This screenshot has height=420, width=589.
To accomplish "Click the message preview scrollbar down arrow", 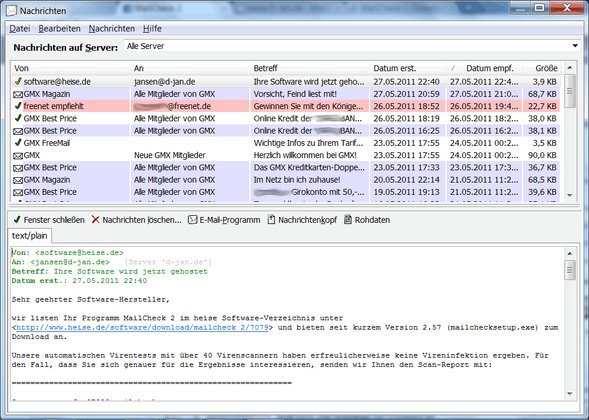I will tap(569, 394).
